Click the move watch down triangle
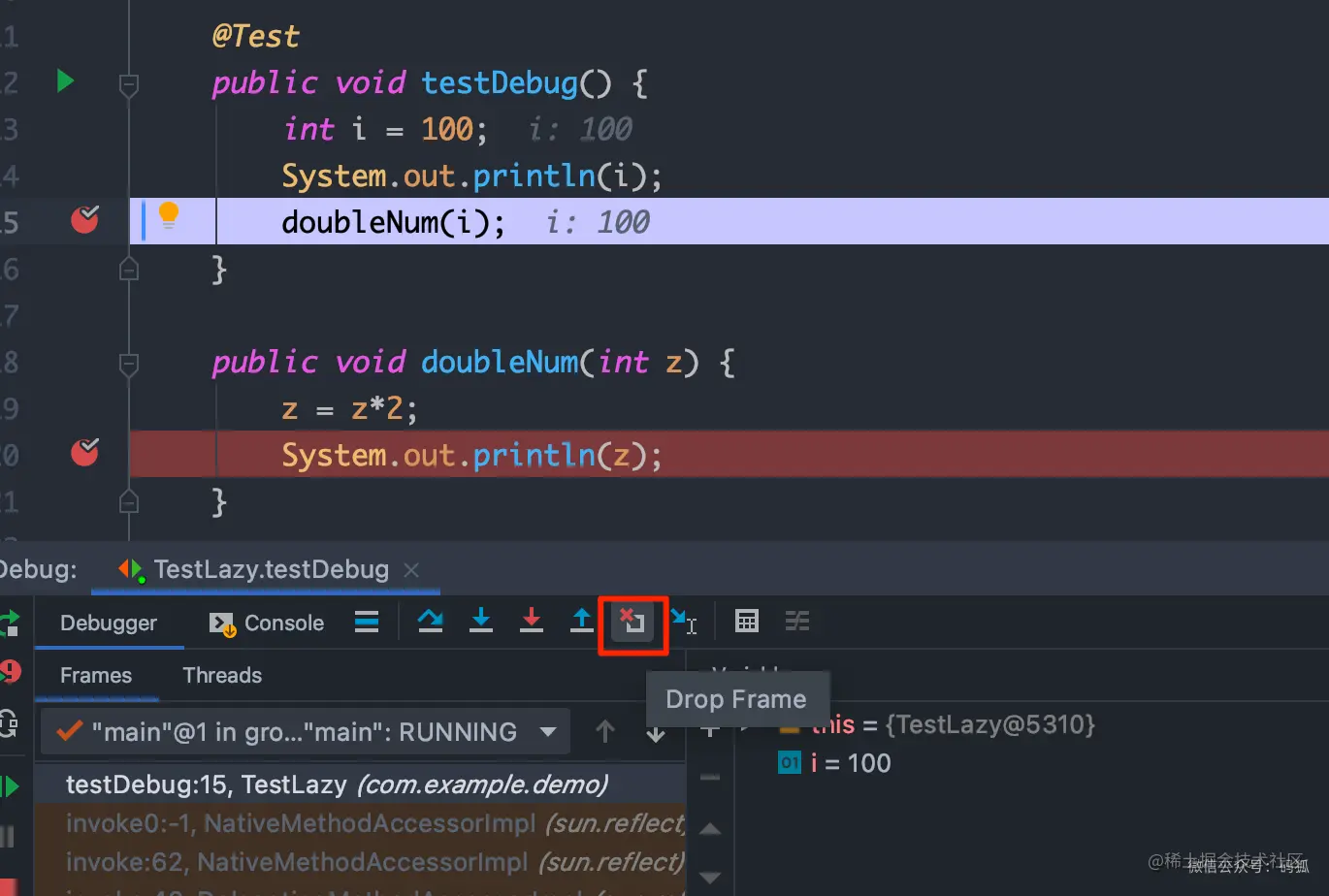 coord(710,878)
